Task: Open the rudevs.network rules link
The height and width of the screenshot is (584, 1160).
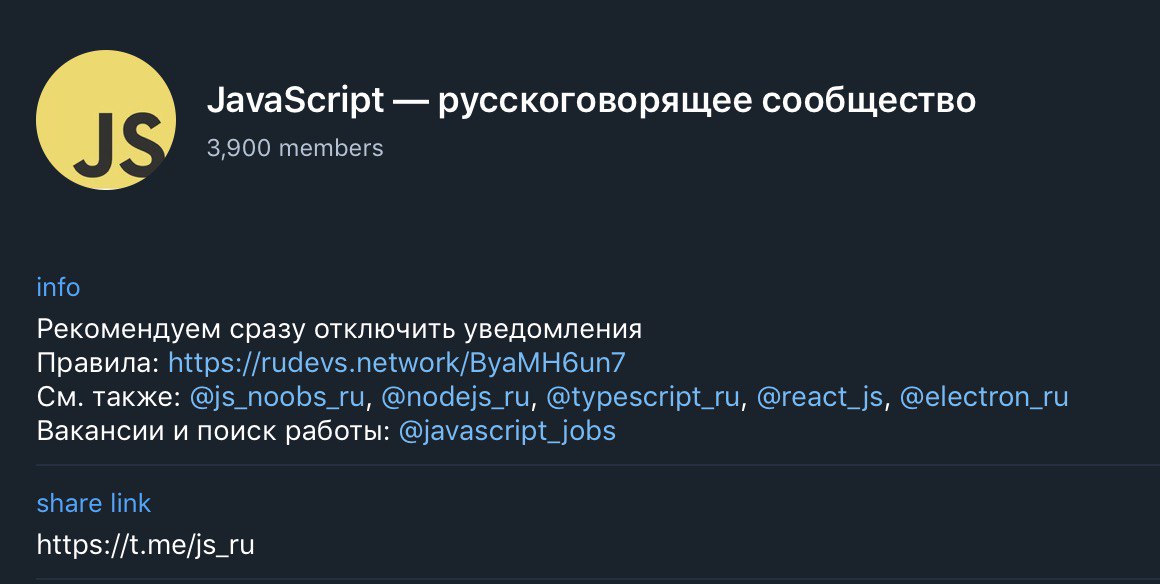Action: click(397, 363)
